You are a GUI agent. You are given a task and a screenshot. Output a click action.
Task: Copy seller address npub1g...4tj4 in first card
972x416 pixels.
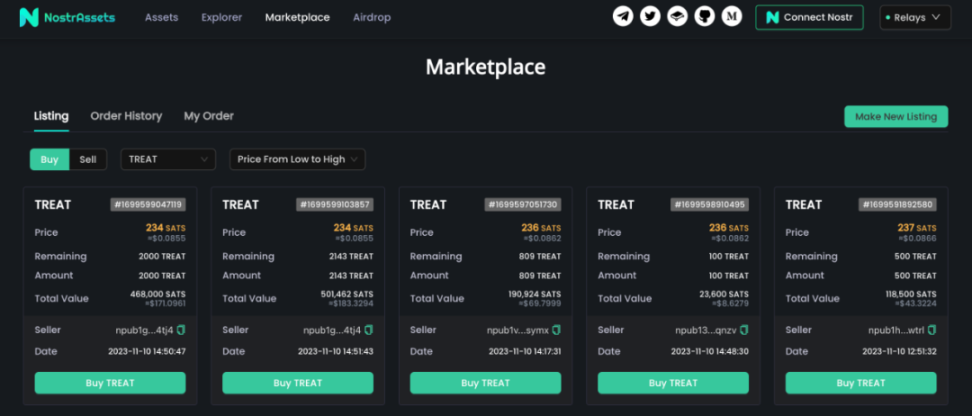point(181,330)
